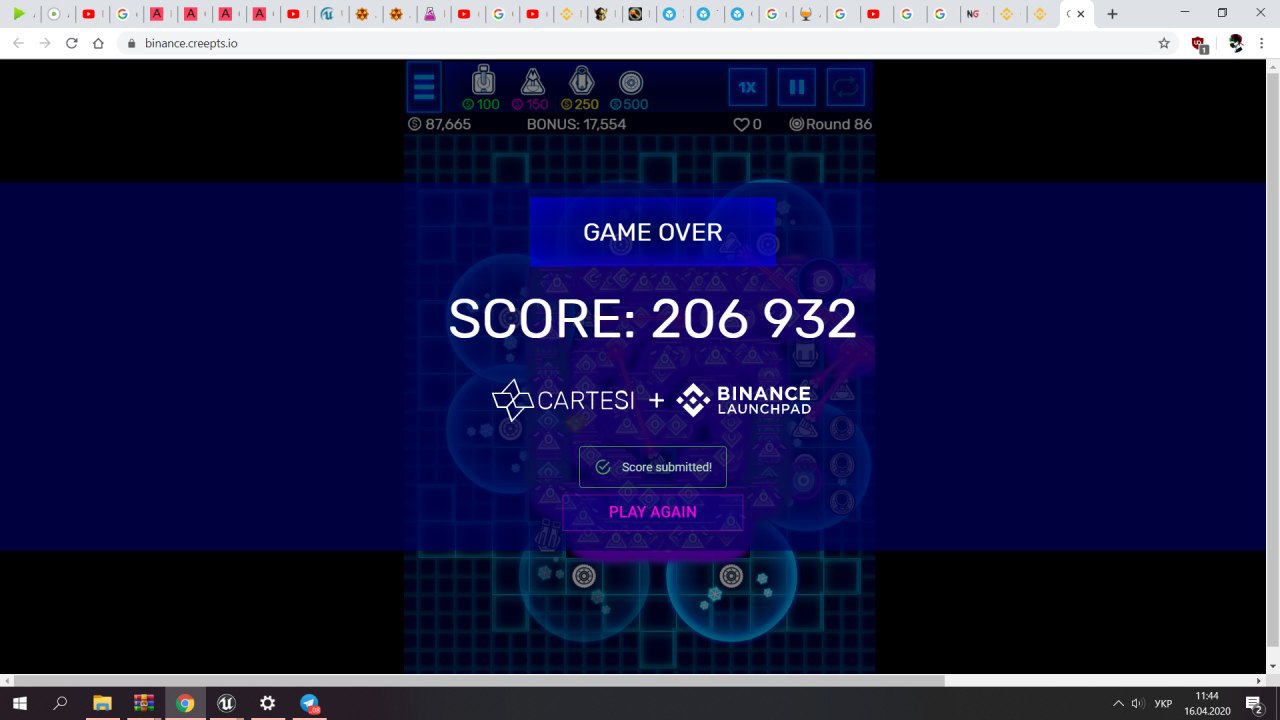Viewport: 1280px width, 720px height.
Task: Select the 150-cost tower
Action: (x=532, y=88)
